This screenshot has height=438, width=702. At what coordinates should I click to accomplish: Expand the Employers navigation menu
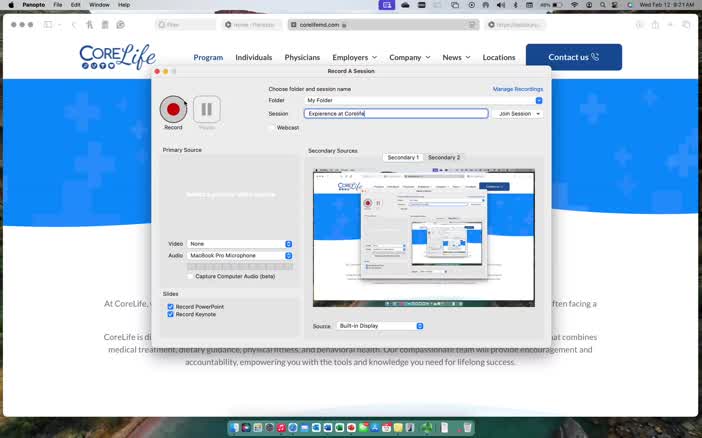click(355, 57)
